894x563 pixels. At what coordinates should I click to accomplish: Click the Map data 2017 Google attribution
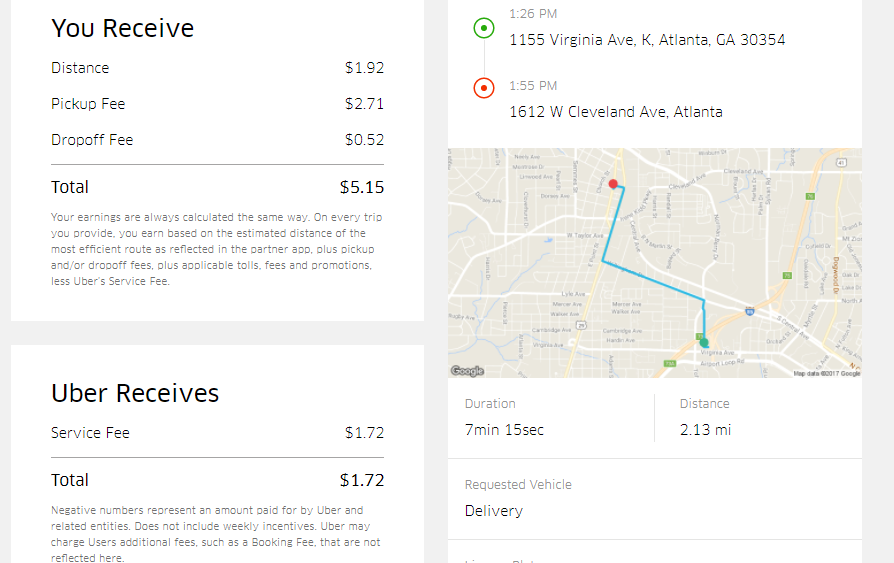coord(827,374)
